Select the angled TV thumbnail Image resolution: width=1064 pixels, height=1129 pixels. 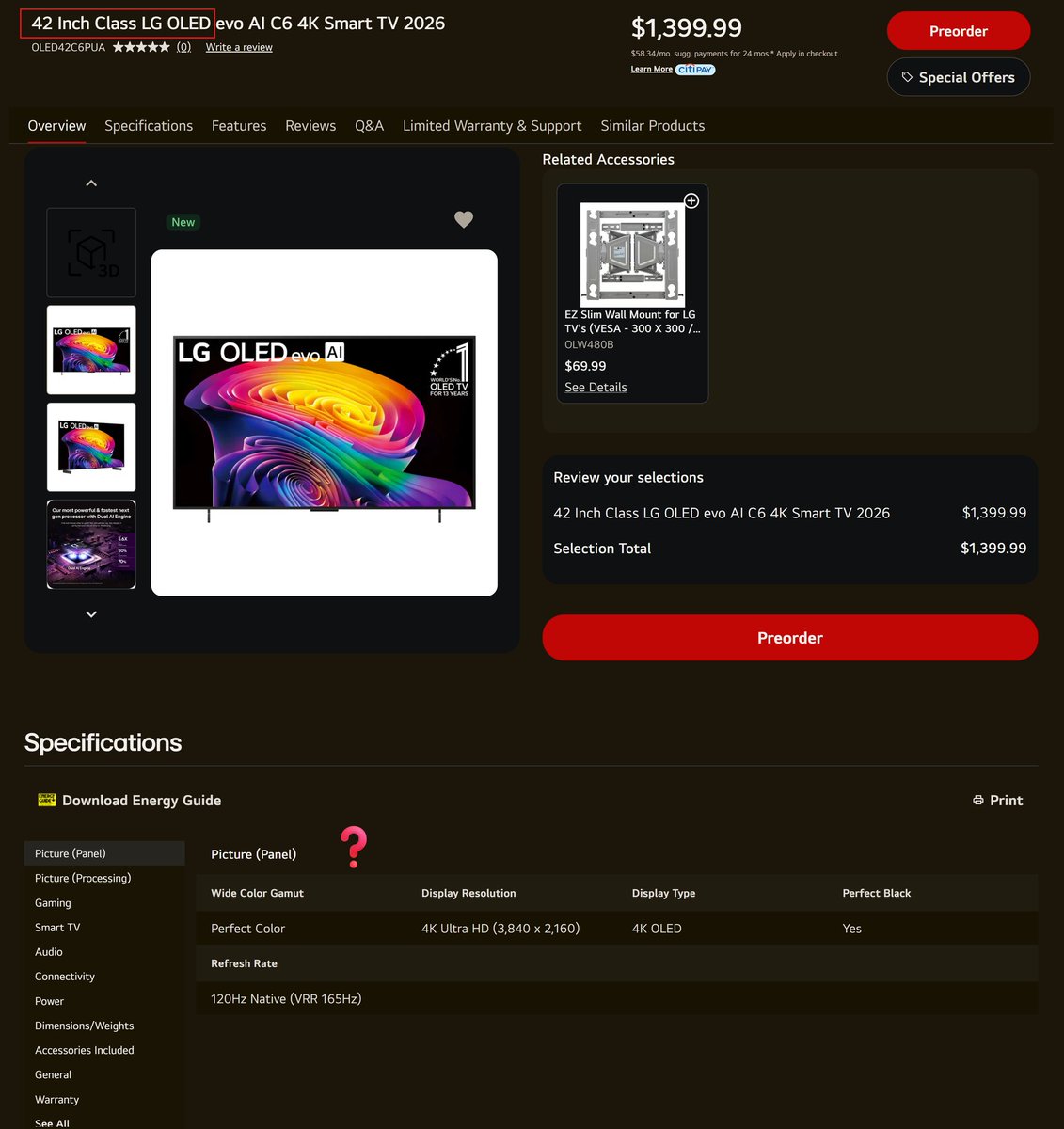[91, 447]
